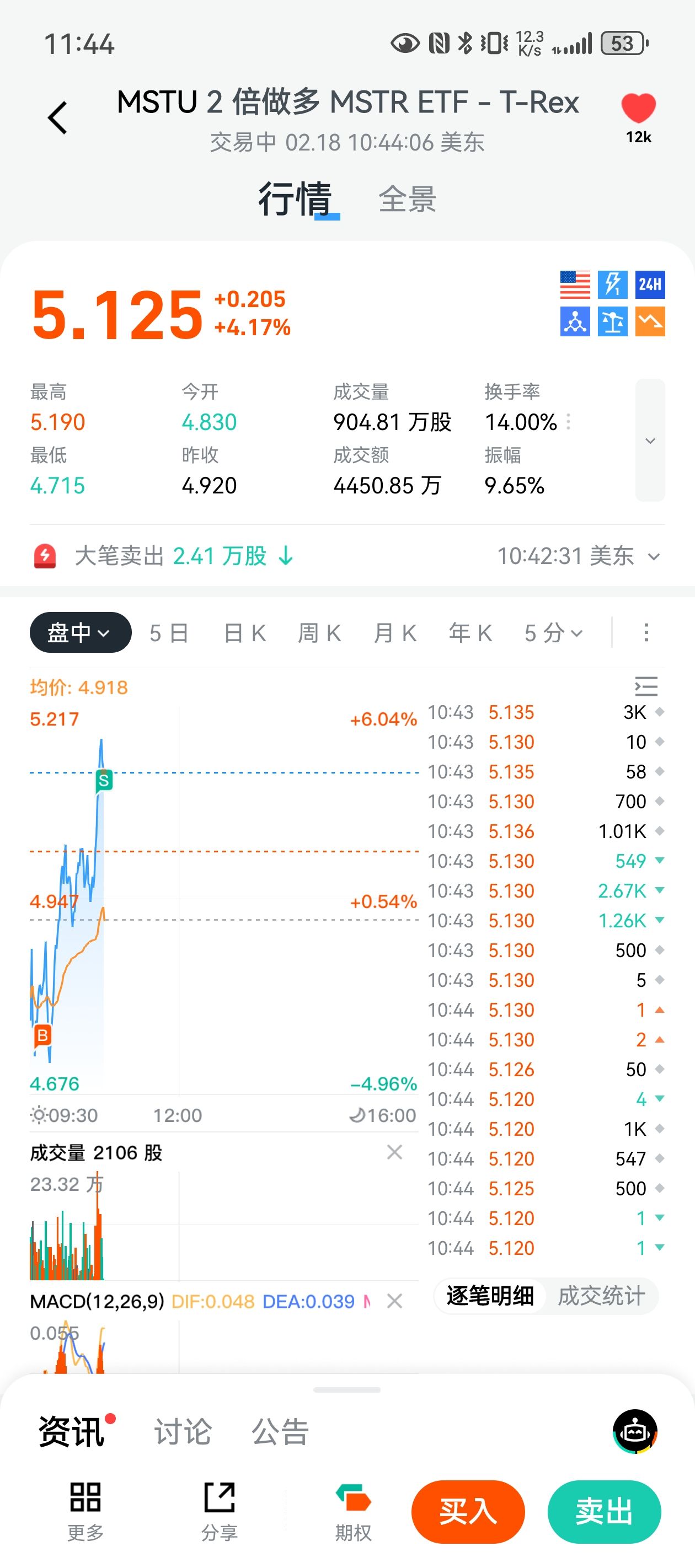
Task: Tap the 分享 share icon
Action: coord(220,1497)
